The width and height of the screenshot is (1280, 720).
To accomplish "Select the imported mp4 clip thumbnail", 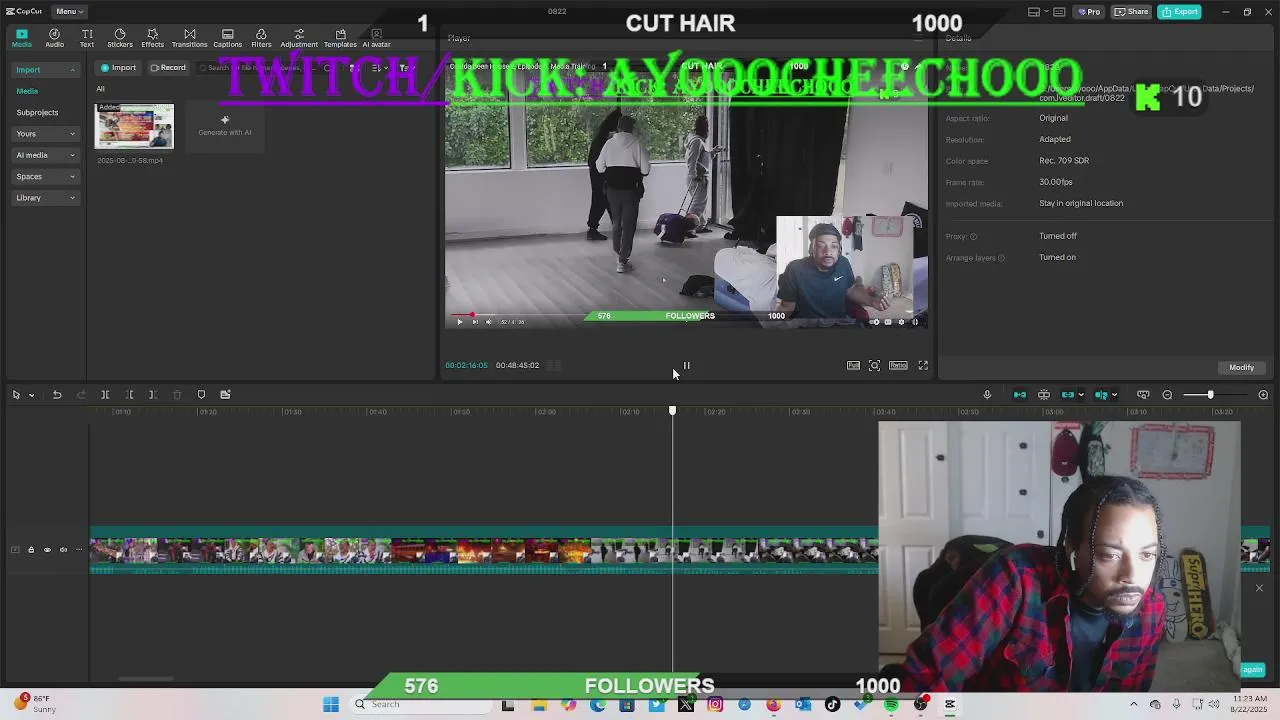I will pos(134,126).
